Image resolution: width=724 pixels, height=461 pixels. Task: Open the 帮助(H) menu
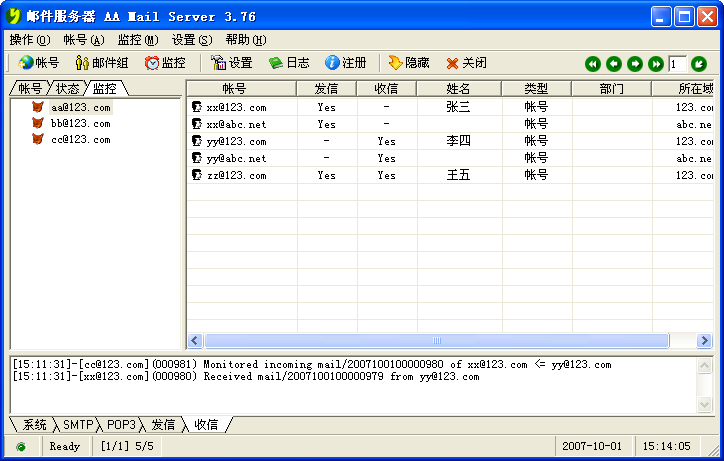246,40
